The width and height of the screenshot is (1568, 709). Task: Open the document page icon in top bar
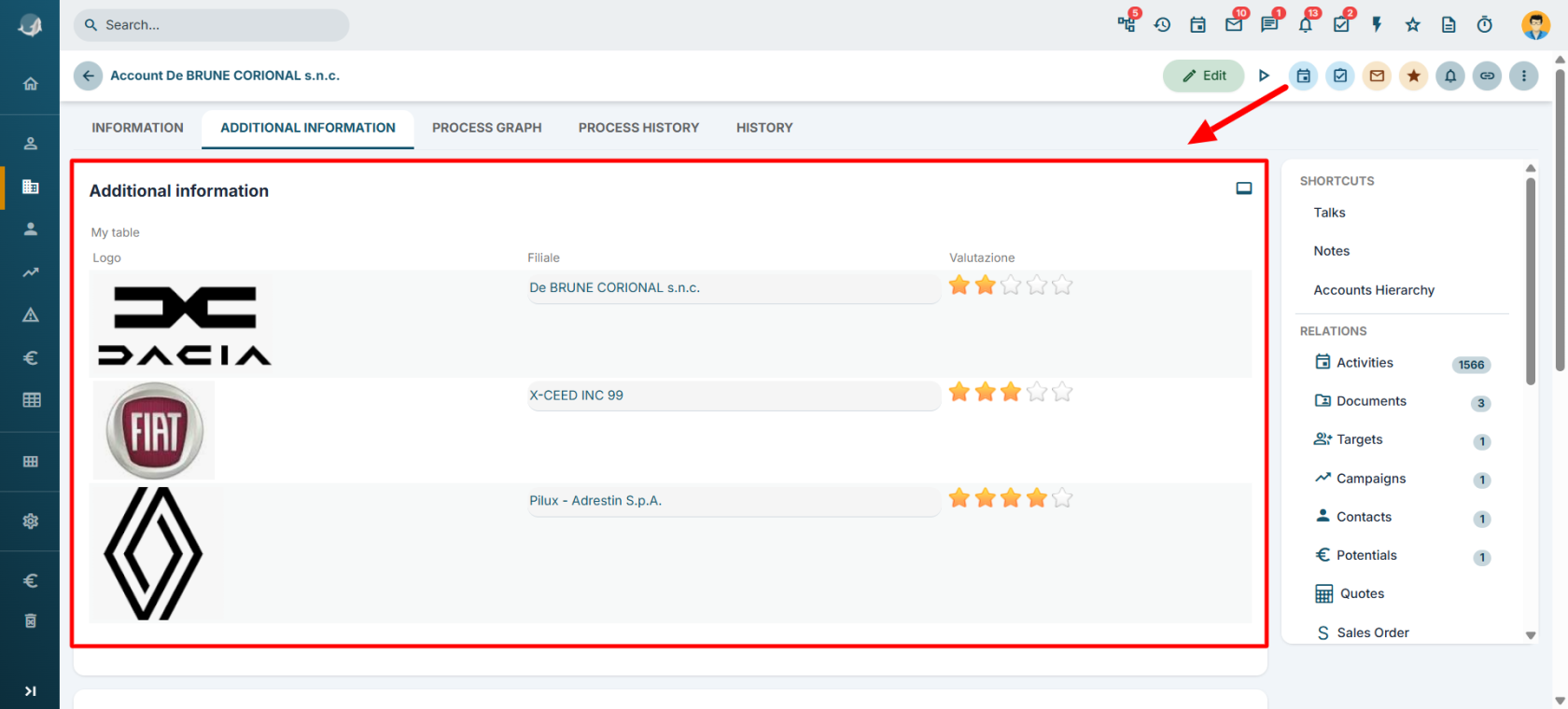point(1449,25)
